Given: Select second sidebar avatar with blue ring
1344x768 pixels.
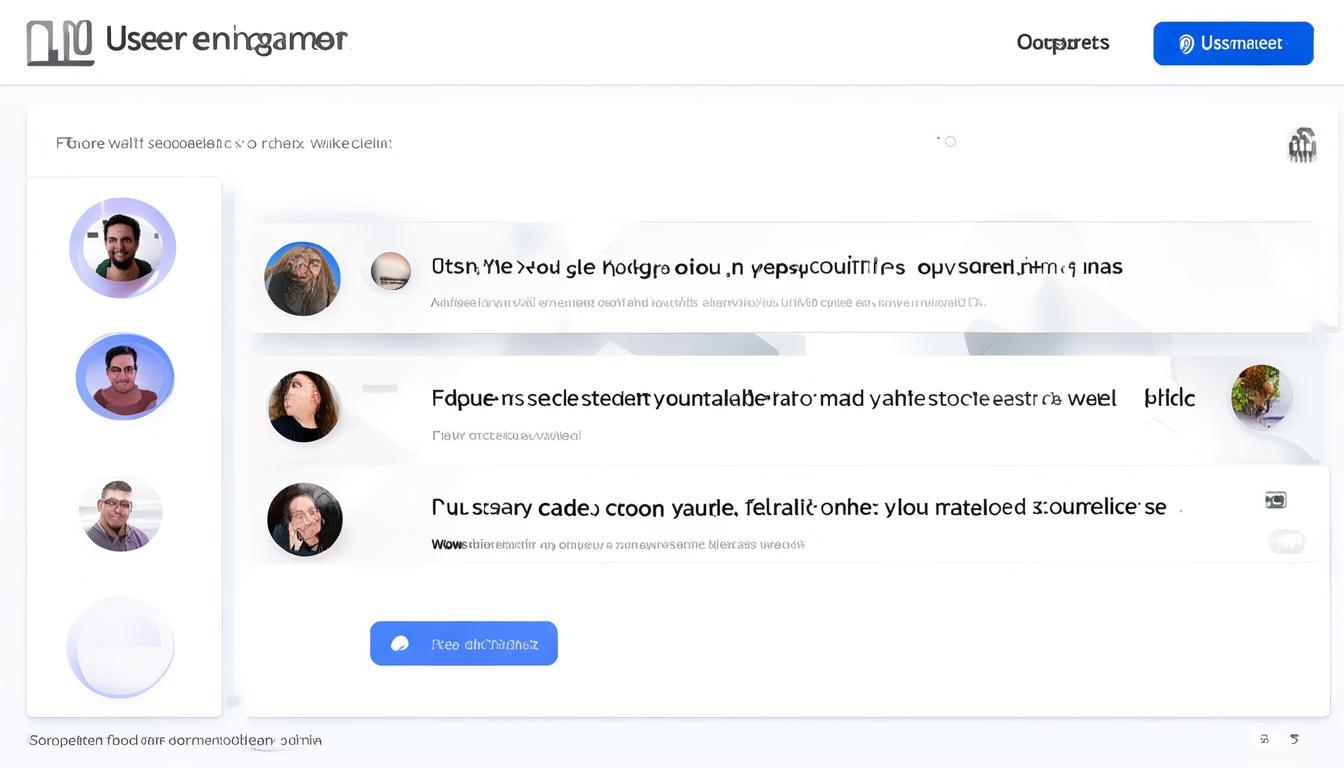Looking at the screenshot, I should pos(125,377).
